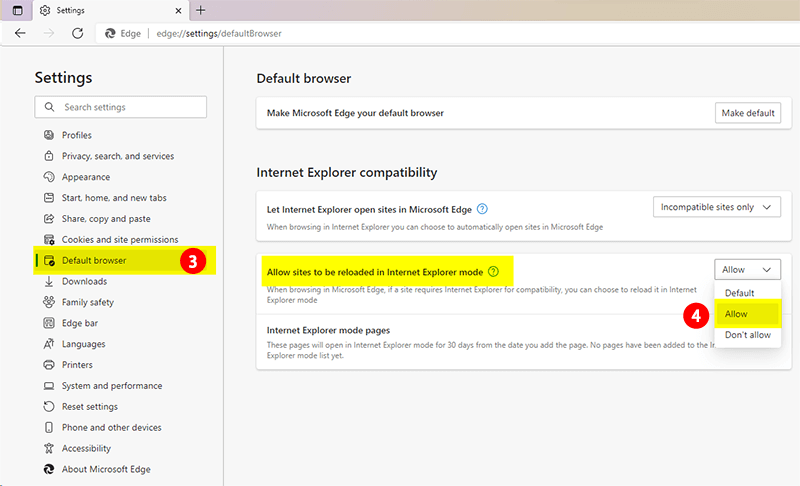Click the Family safety icon
Viewport: 800px width, 486px height.
(x=49, y=302)
